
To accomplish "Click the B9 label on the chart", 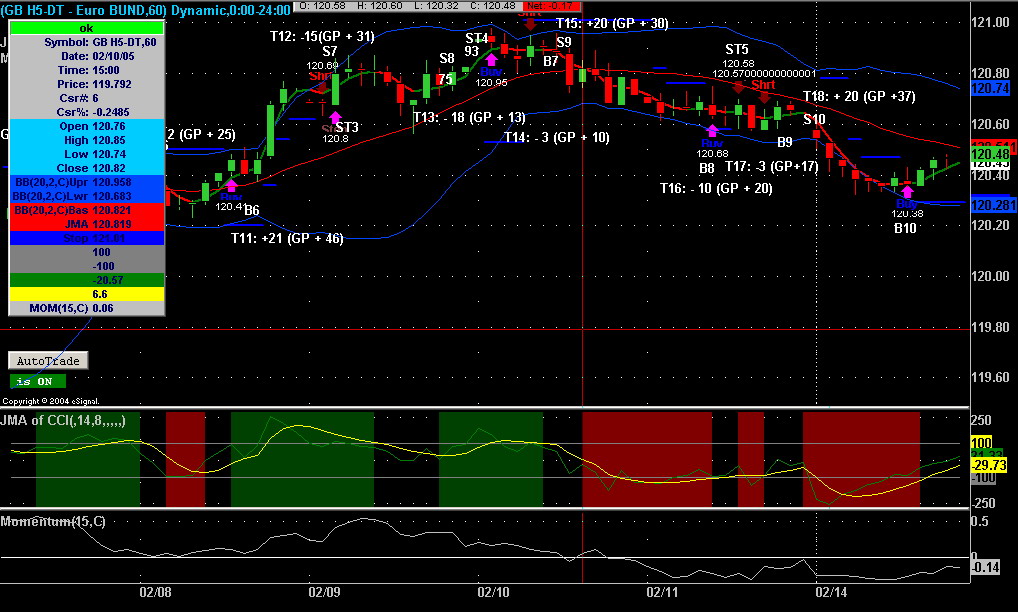I will pyautogui.click(x=784, y=142).
